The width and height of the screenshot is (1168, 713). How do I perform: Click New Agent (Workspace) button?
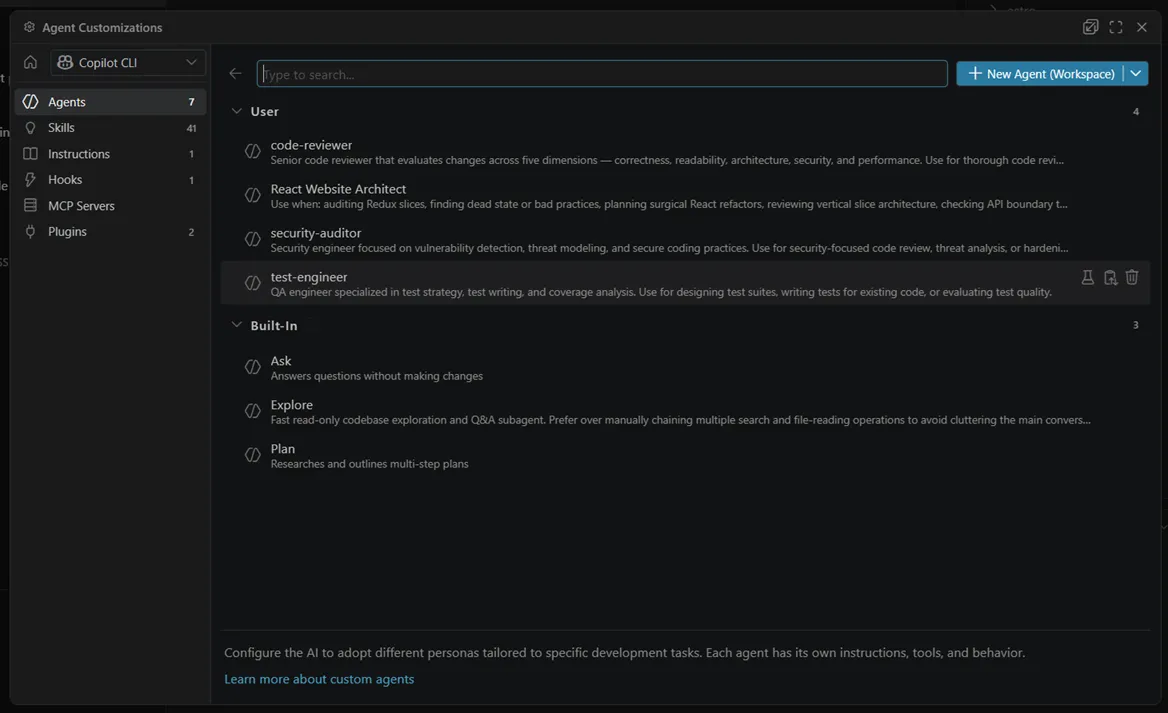click(x=1040, y=74)
